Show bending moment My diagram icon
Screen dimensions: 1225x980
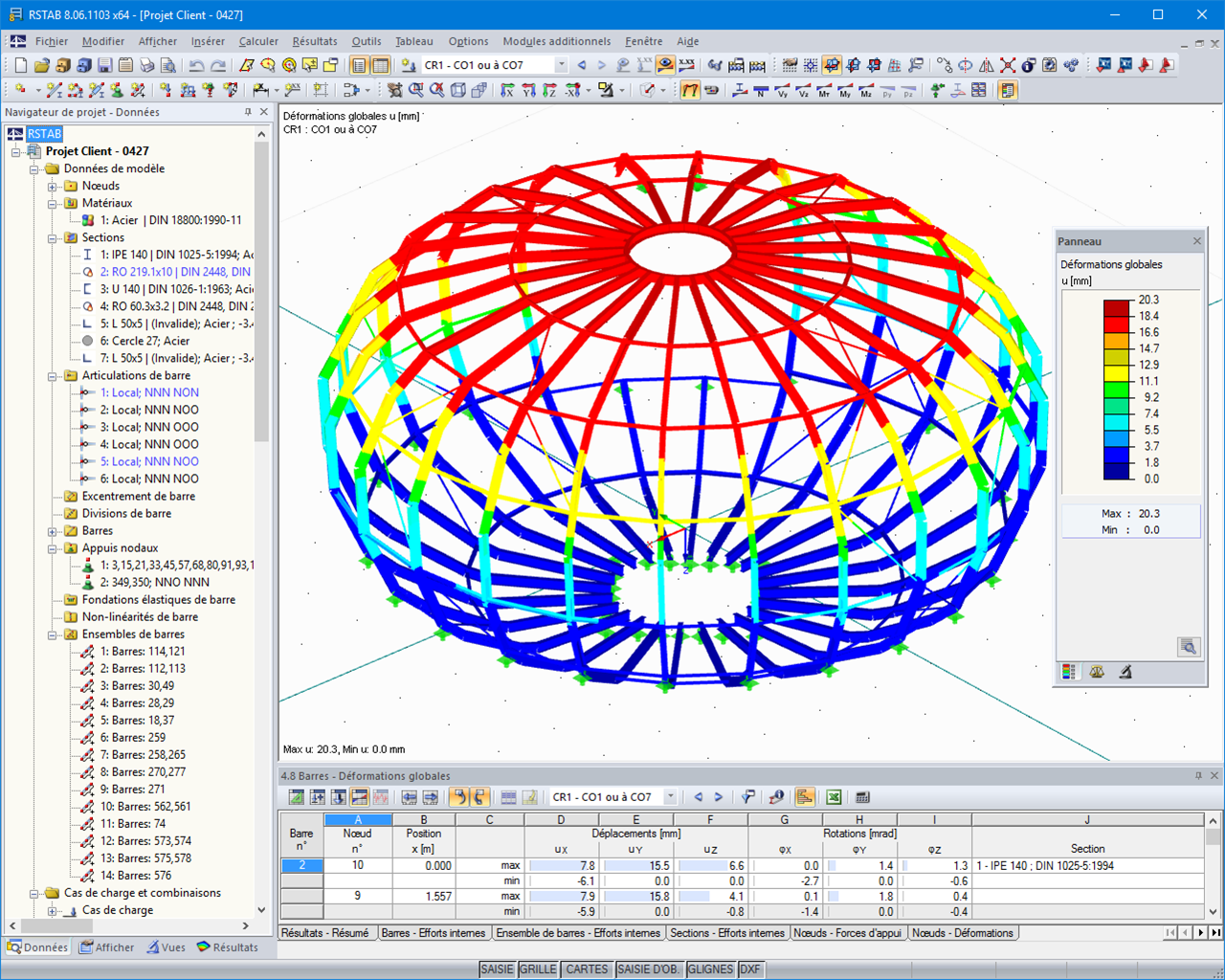[x=845, y=90]
